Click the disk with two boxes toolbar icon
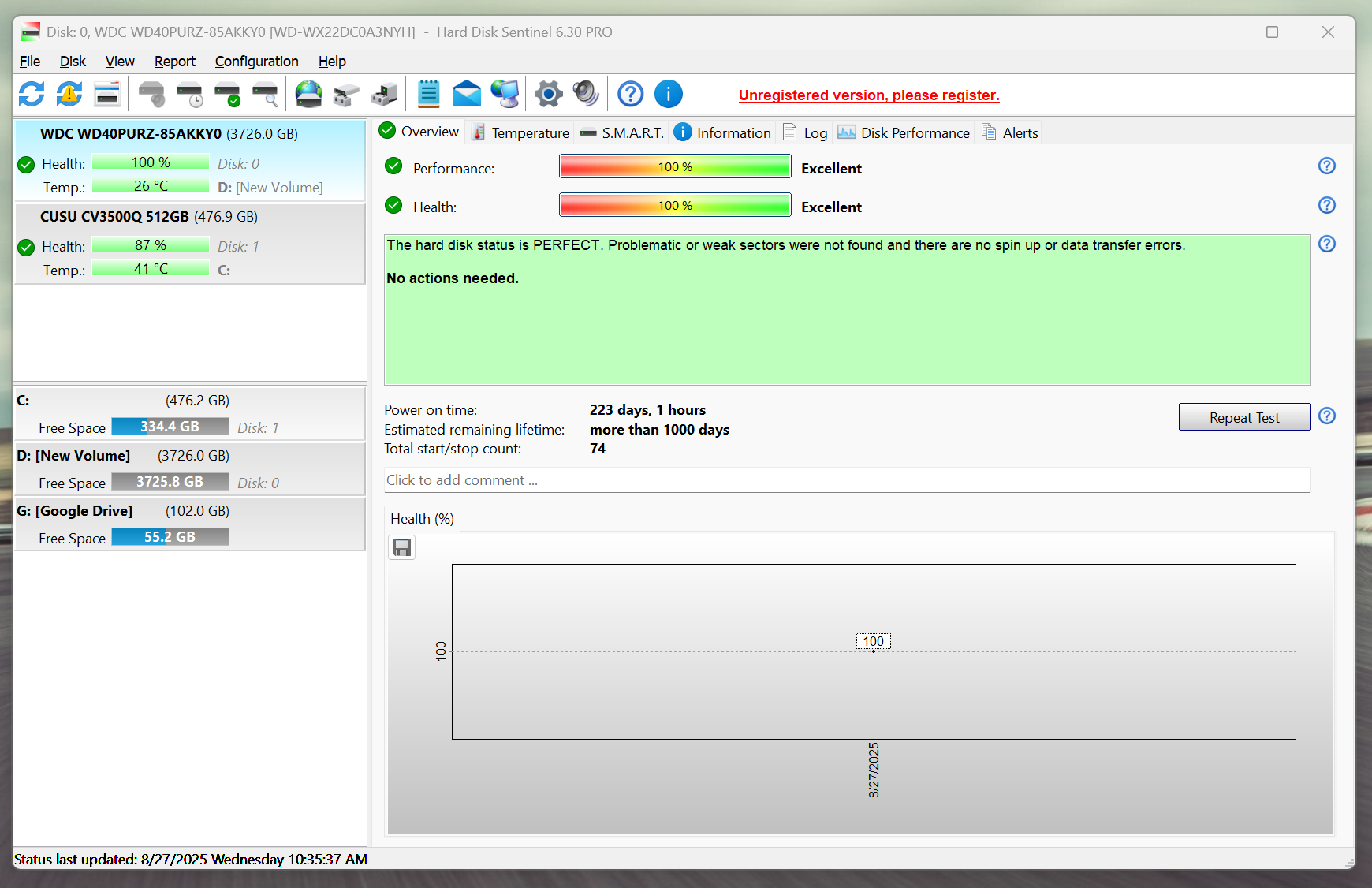This screenshot has height=888, width=1372. tap(346, 95)
